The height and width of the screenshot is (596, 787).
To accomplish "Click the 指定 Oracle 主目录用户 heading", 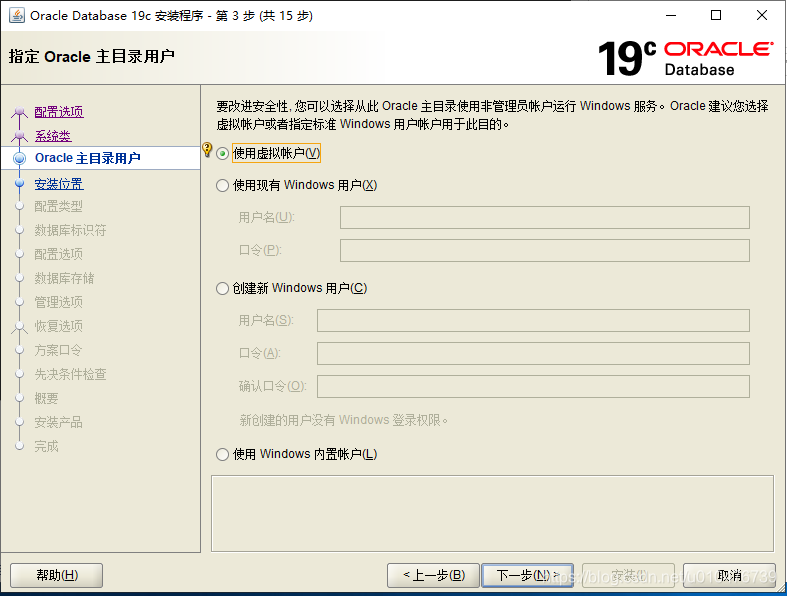I will 91,56.
